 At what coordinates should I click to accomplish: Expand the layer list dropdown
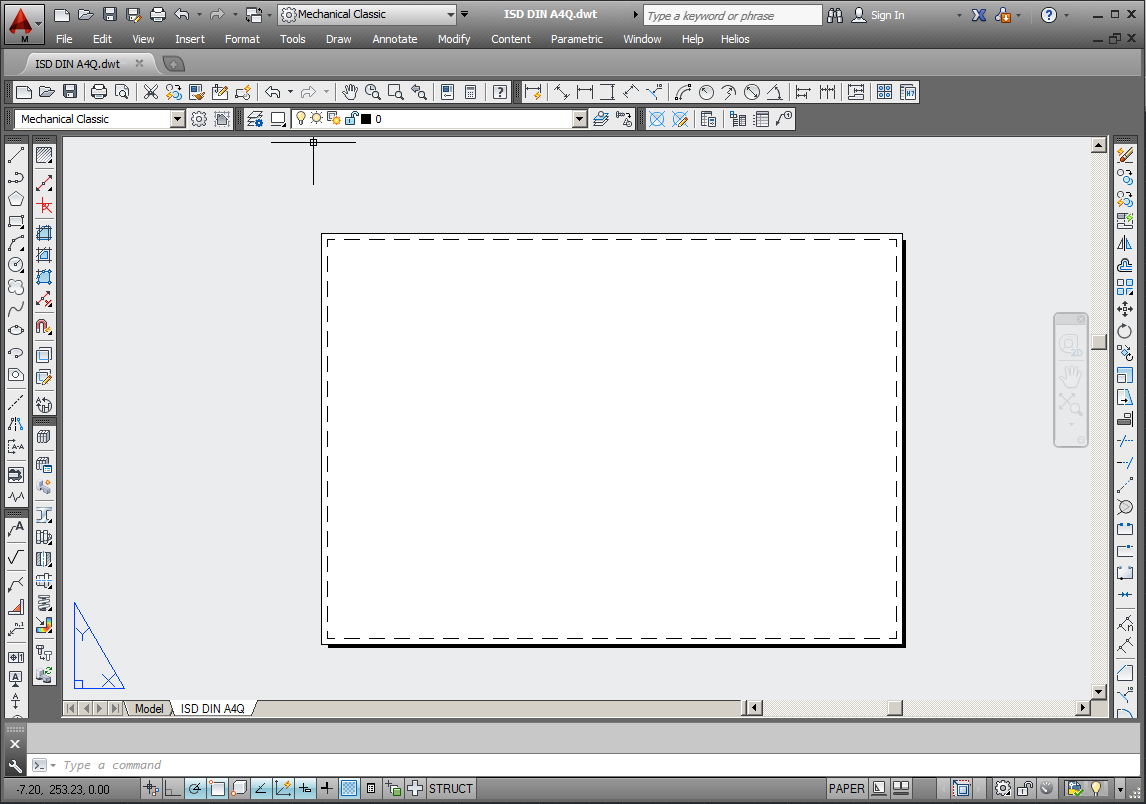pyautogui.click(x=579, y=119)
